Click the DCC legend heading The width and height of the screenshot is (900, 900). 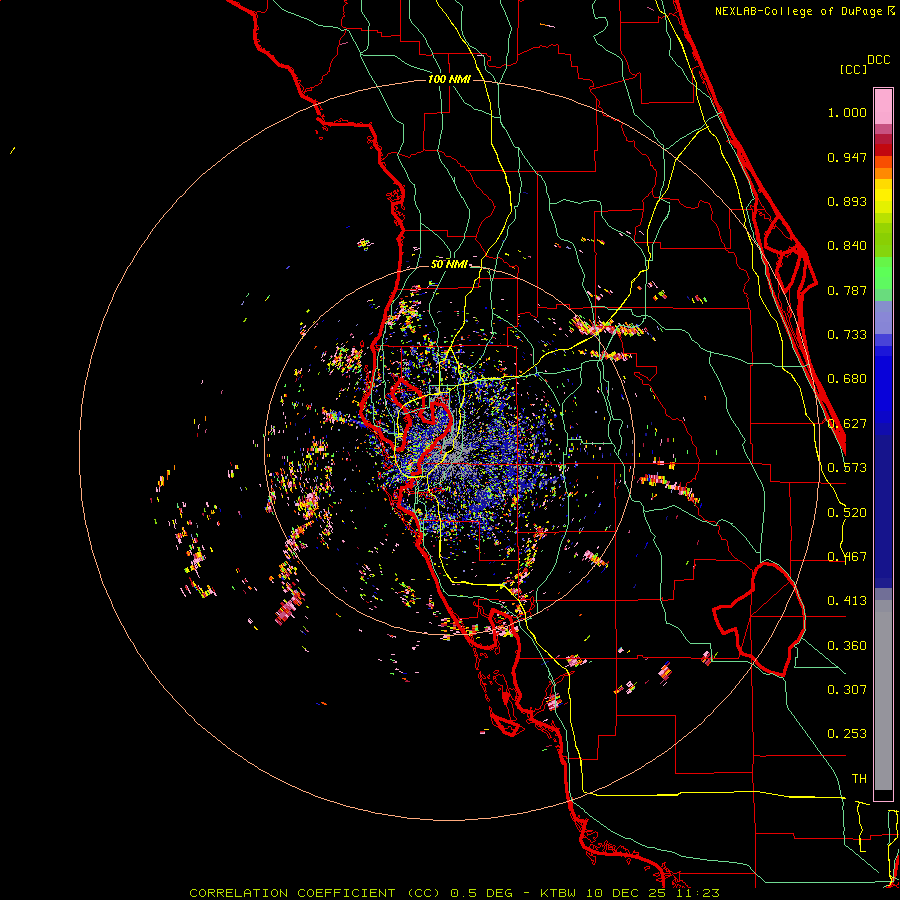click(878, 60)
